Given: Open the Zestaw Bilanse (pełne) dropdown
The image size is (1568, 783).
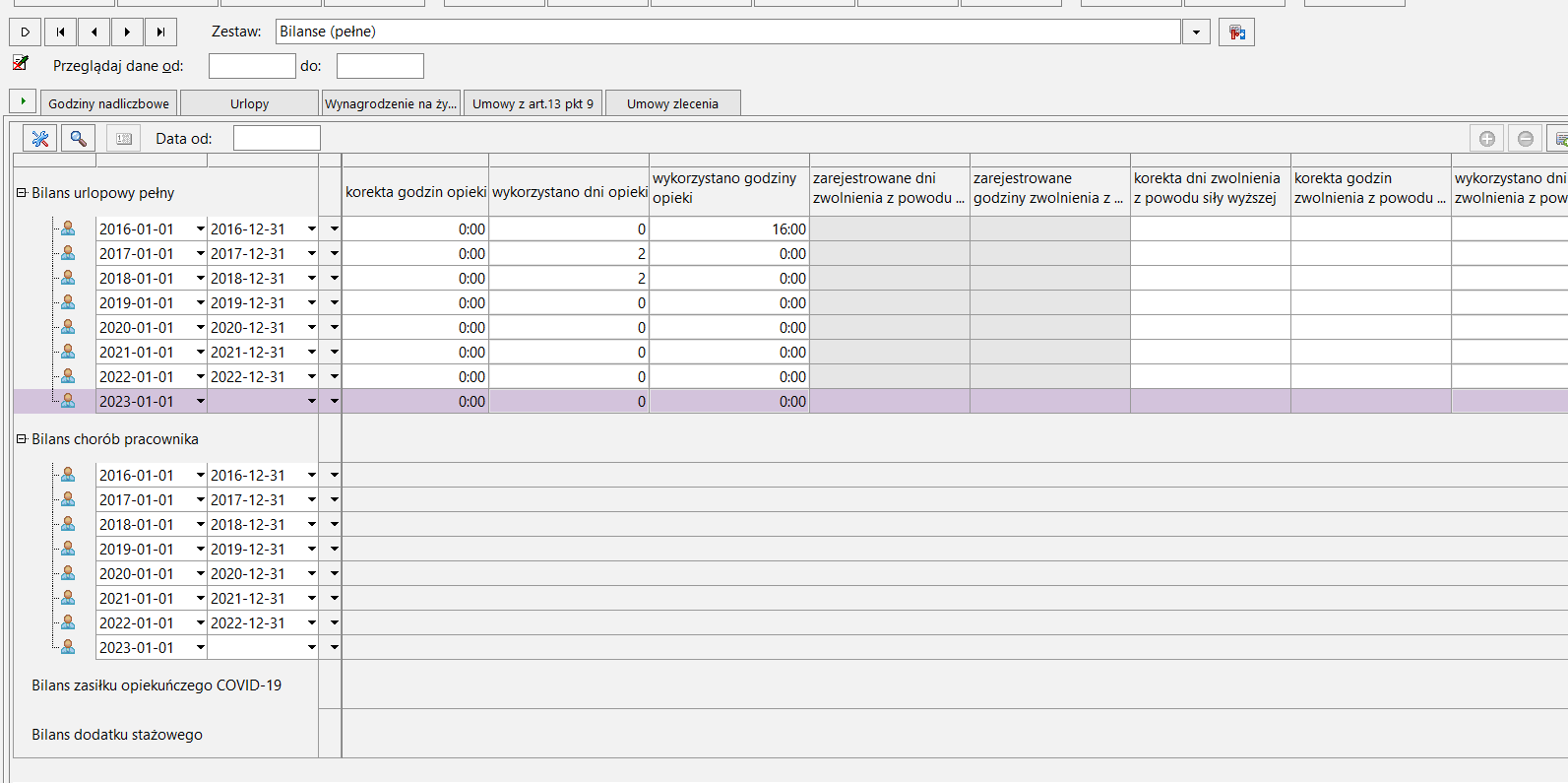Looking at the screenshot, I should click(1196, 33).
